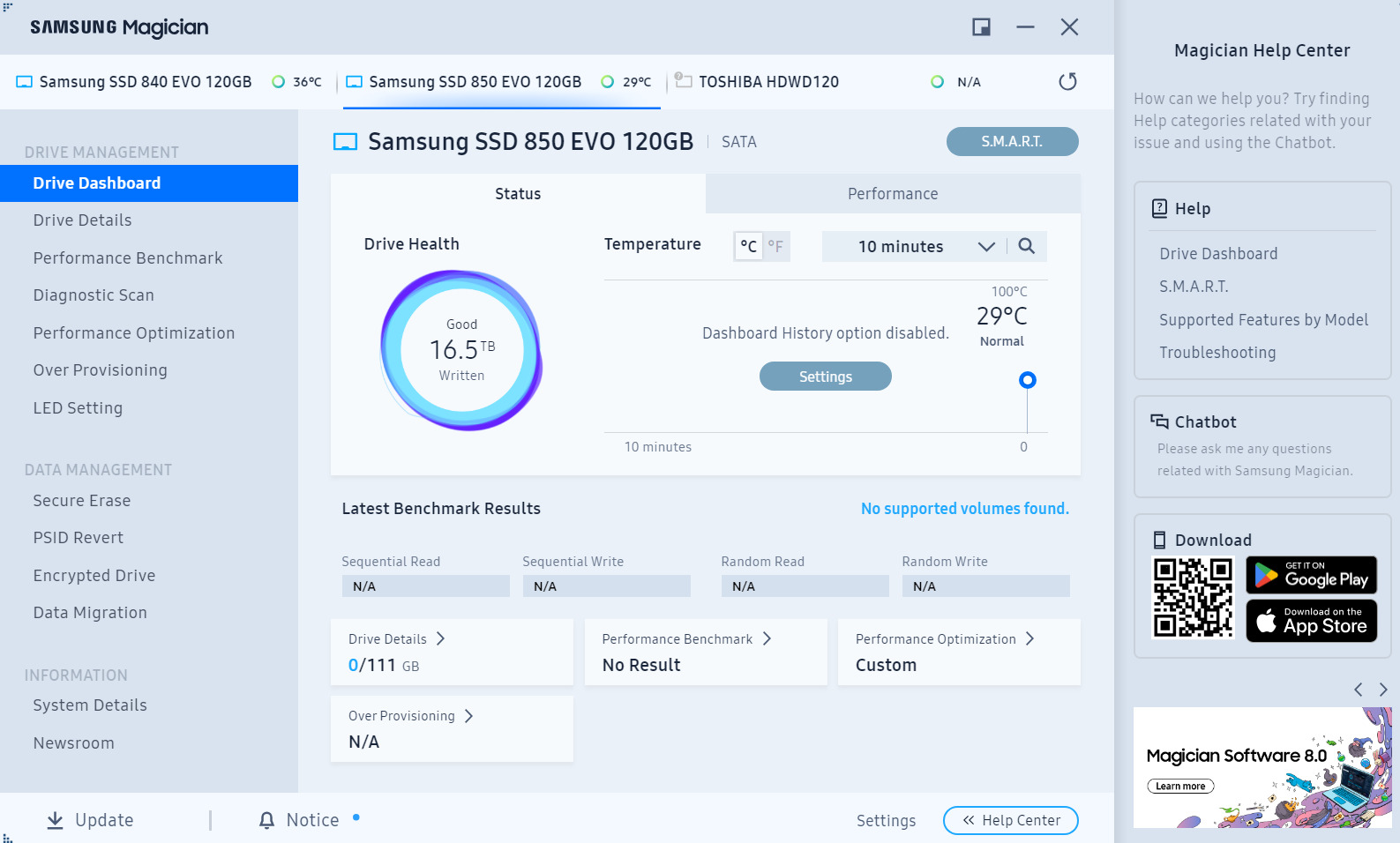Switch temperature unit to Celsius
This screenshot has width=1400, height=843.
pyautogui.click(x=748, y=246)
